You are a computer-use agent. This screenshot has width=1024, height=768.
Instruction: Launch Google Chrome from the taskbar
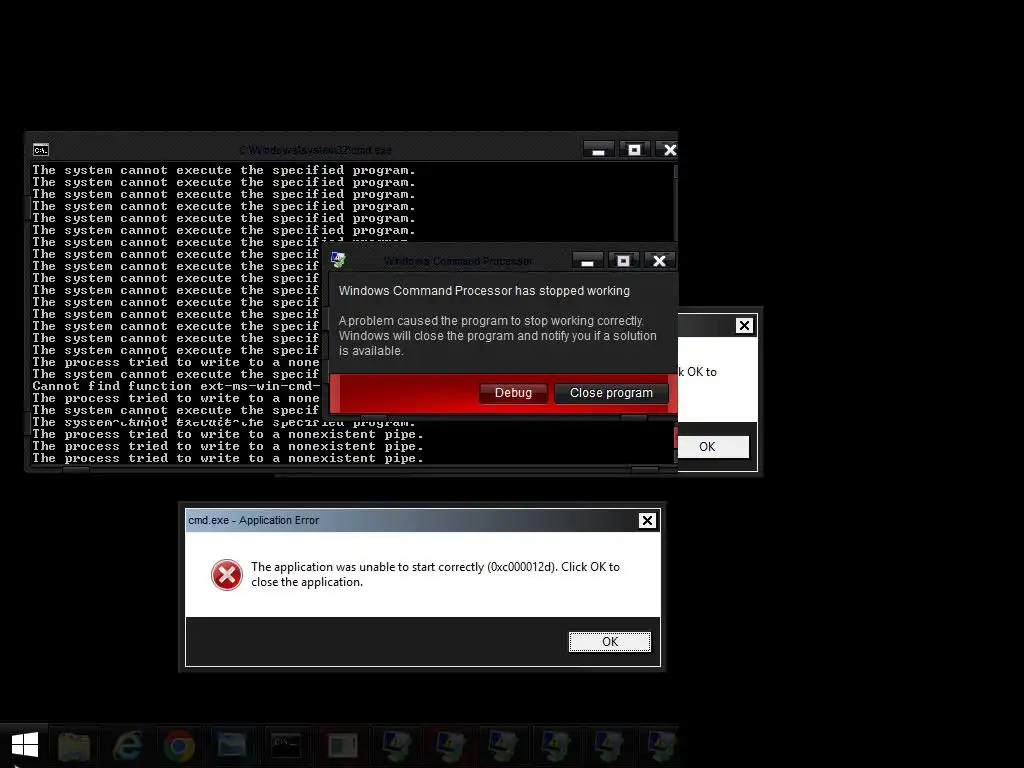tap(179, 746)
